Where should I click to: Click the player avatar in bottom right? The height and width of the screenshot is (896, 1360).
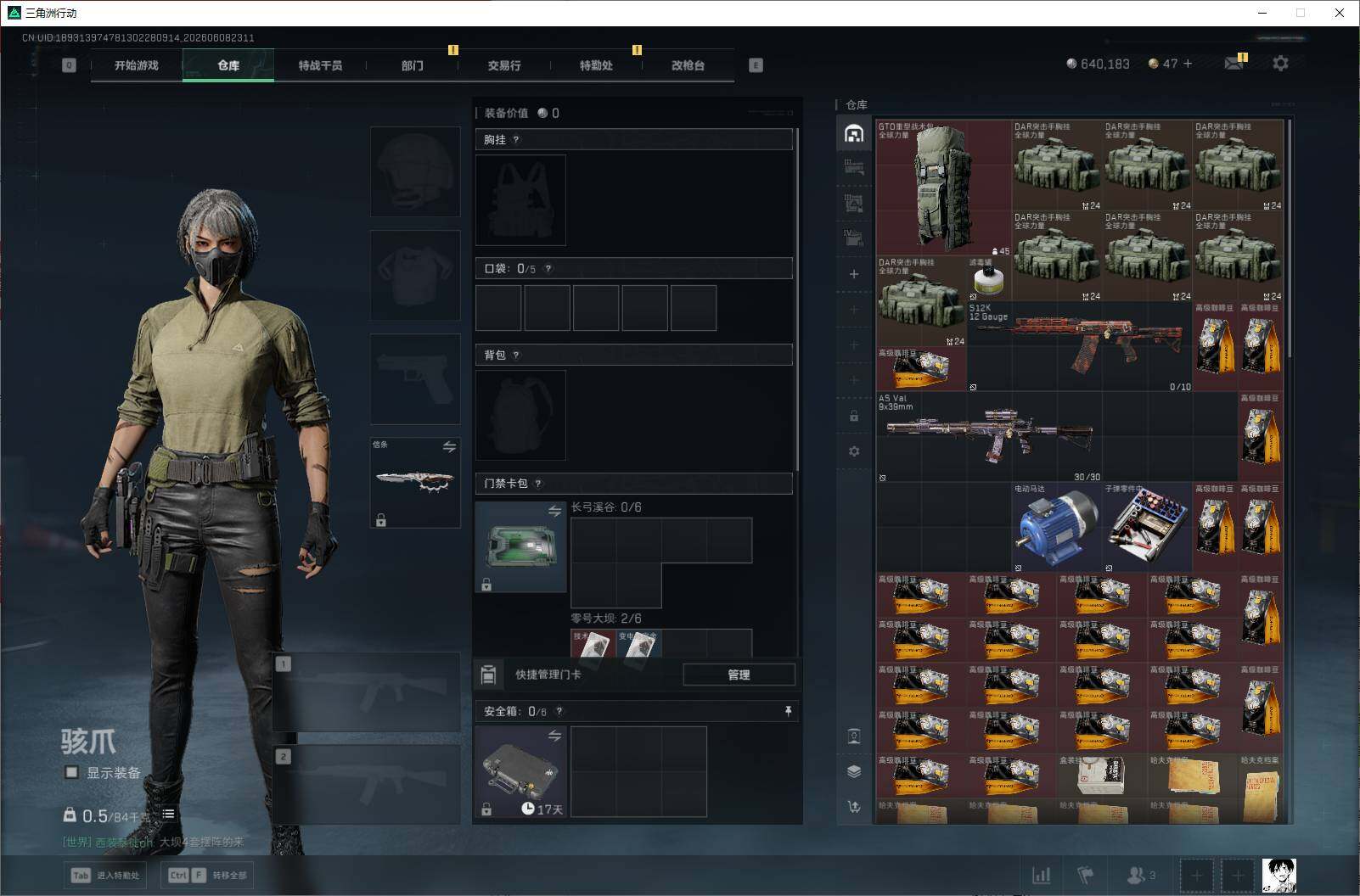coord(1279,875)
